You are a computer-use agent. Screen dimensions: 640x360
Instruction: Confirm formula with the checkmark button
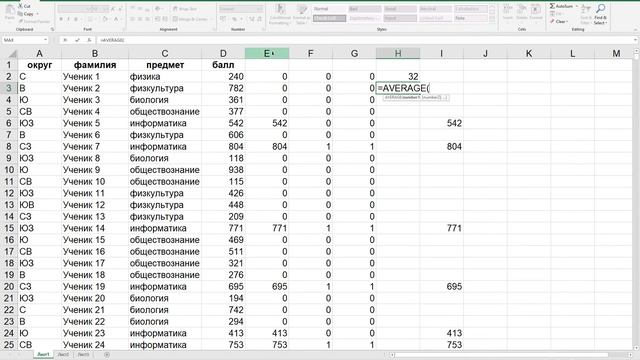77,40
